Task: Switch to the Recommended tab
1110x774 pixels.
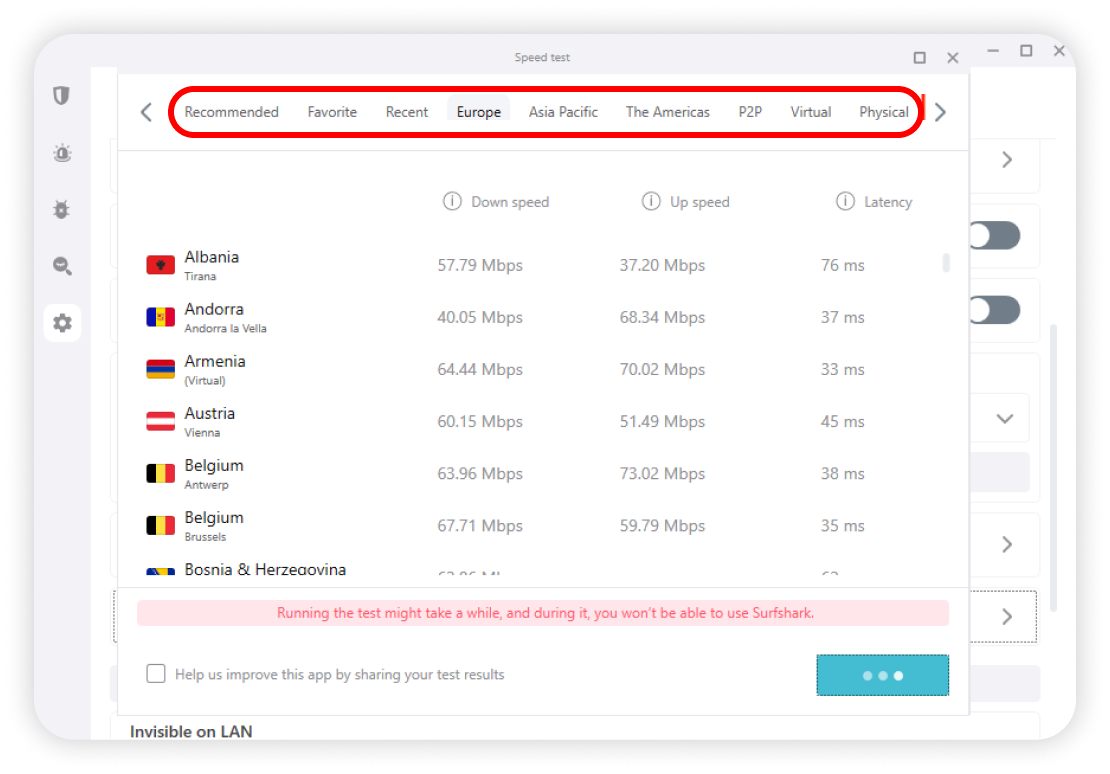Action: tap(231, 112)
